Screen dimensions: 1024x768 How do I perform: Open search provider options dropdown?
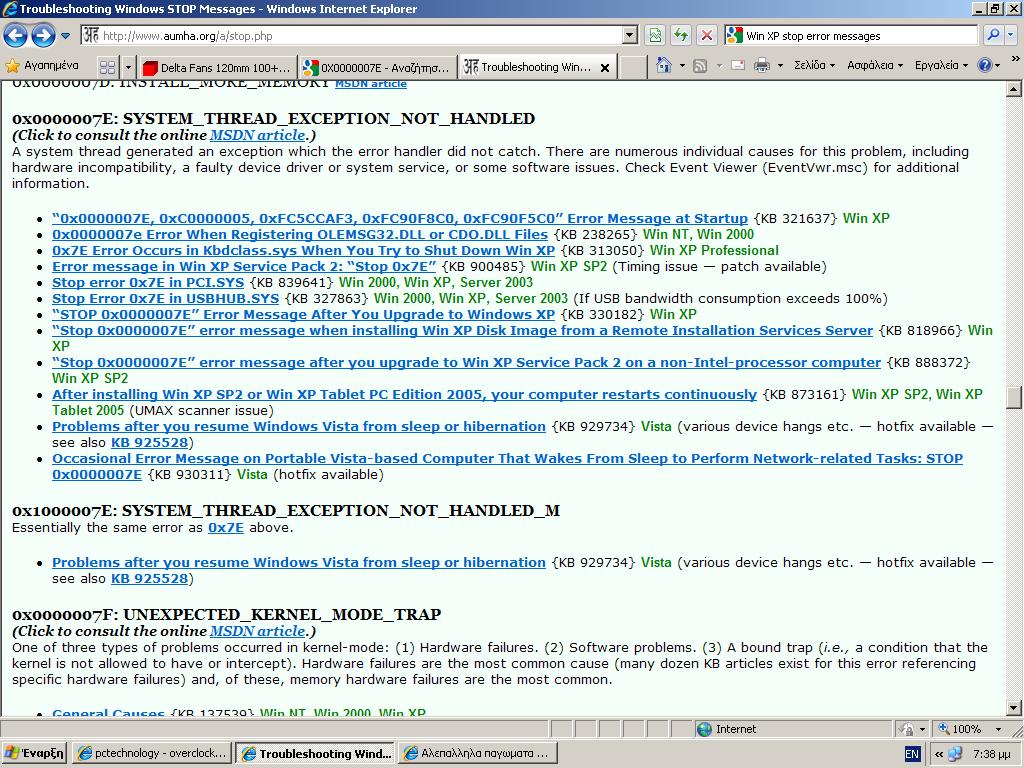pos(1011,35)
